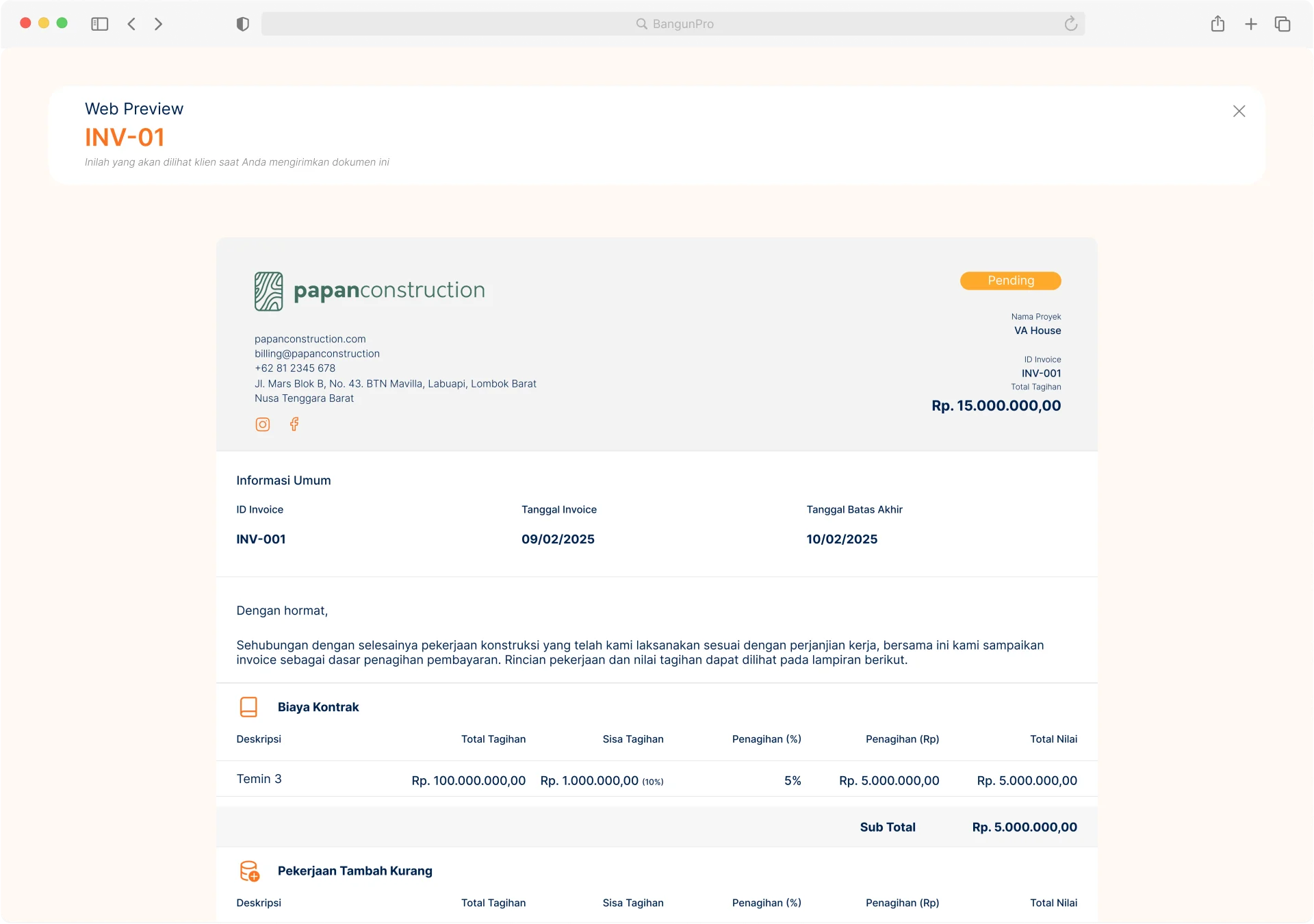Navigate forward a page

(158, 23)
